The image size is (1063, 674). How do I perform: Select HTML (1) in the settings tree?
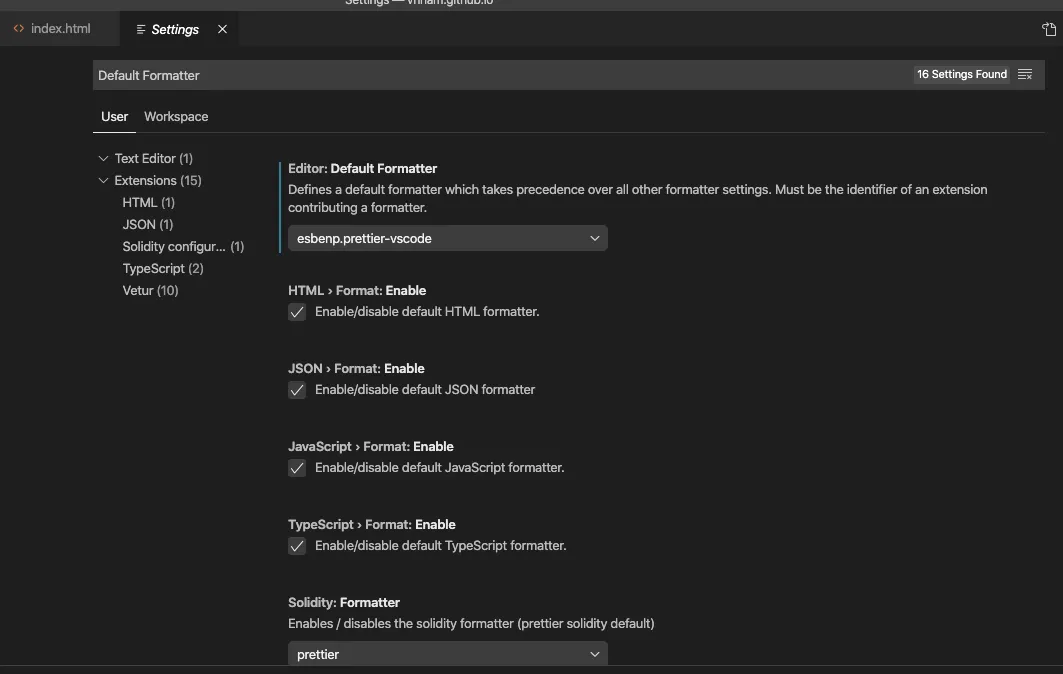point(148,203)
